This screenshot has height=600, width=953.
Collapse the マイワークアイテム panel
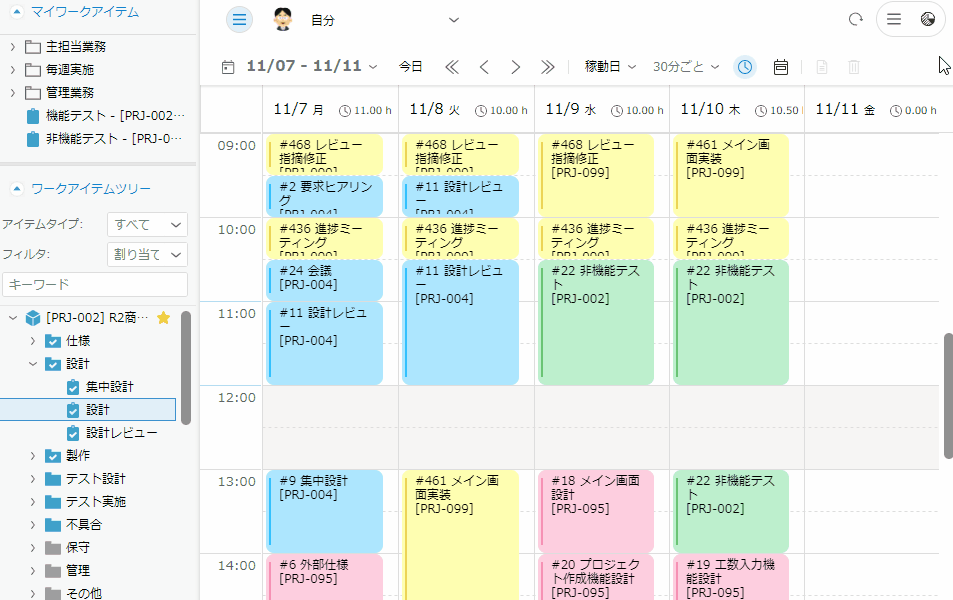(x=15, y=12)
